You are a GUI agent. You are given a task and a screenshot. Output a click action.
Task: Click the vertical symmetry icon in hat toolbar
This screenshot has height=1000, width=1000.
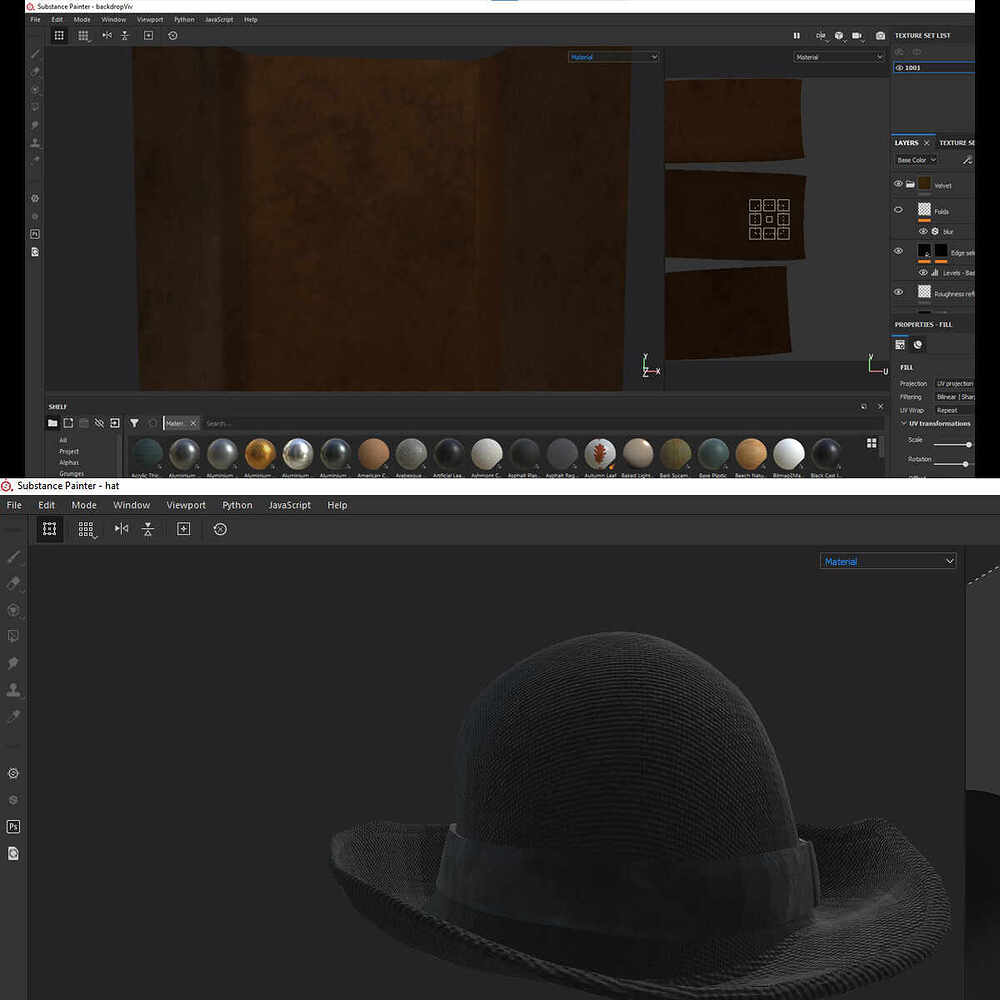[x=148, y=529]
